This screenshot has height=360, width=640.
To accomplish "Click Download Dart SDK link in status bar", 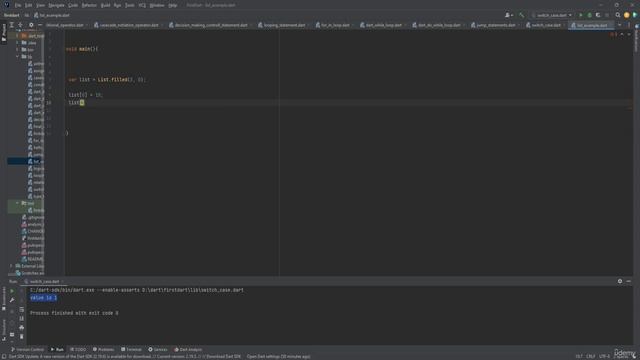I will [224, 356].
